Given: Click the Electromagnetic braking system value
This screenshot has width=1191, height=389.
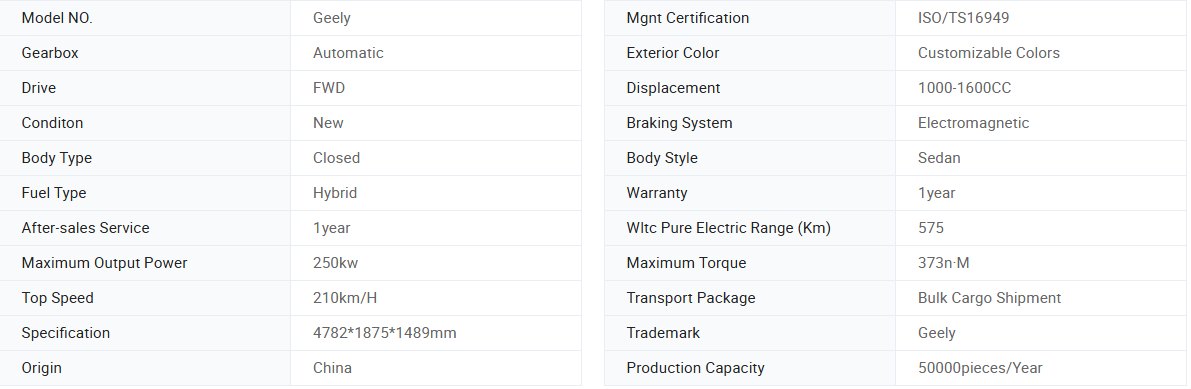Looking at the screenshot, I should point(973,123).
